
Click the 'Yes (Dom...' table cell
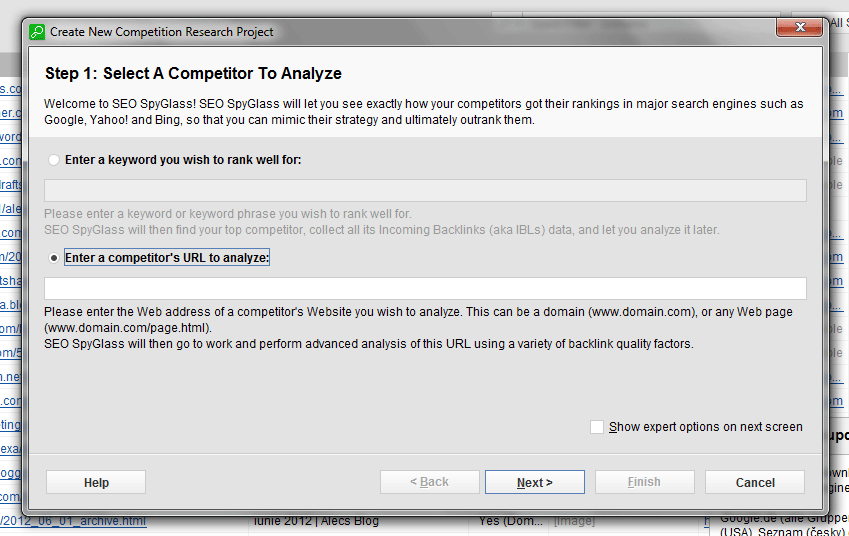(512, 521)
